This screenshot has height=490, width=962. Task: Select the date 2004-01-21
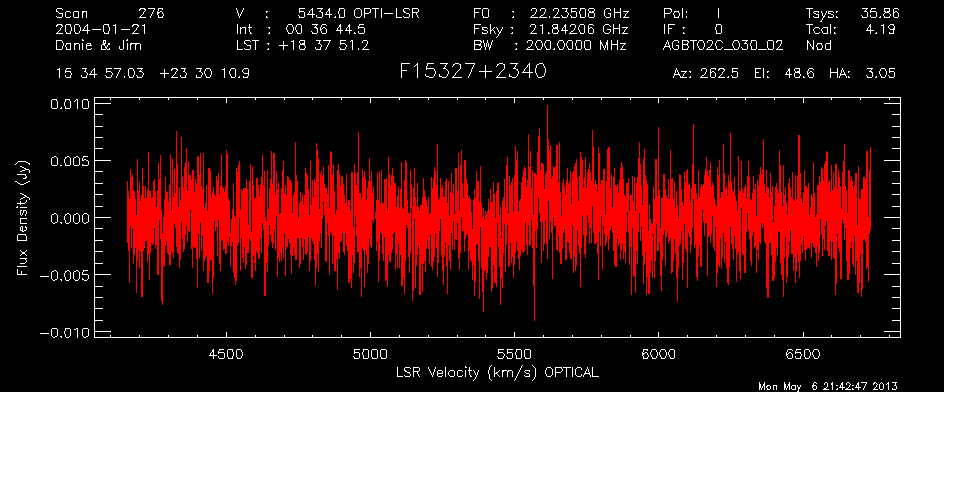[x=101, y=29]
